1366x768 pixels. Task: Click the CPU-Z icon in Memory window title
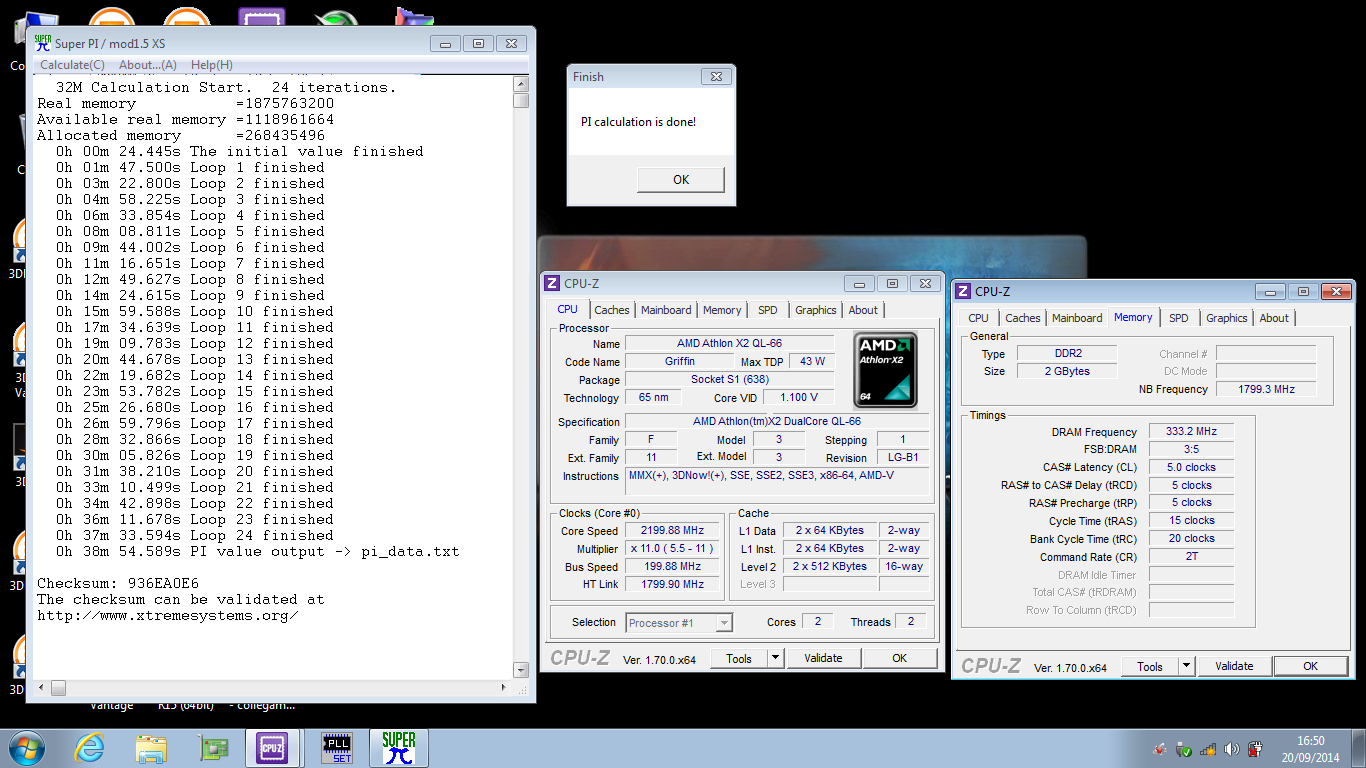[x=963, y=291]
